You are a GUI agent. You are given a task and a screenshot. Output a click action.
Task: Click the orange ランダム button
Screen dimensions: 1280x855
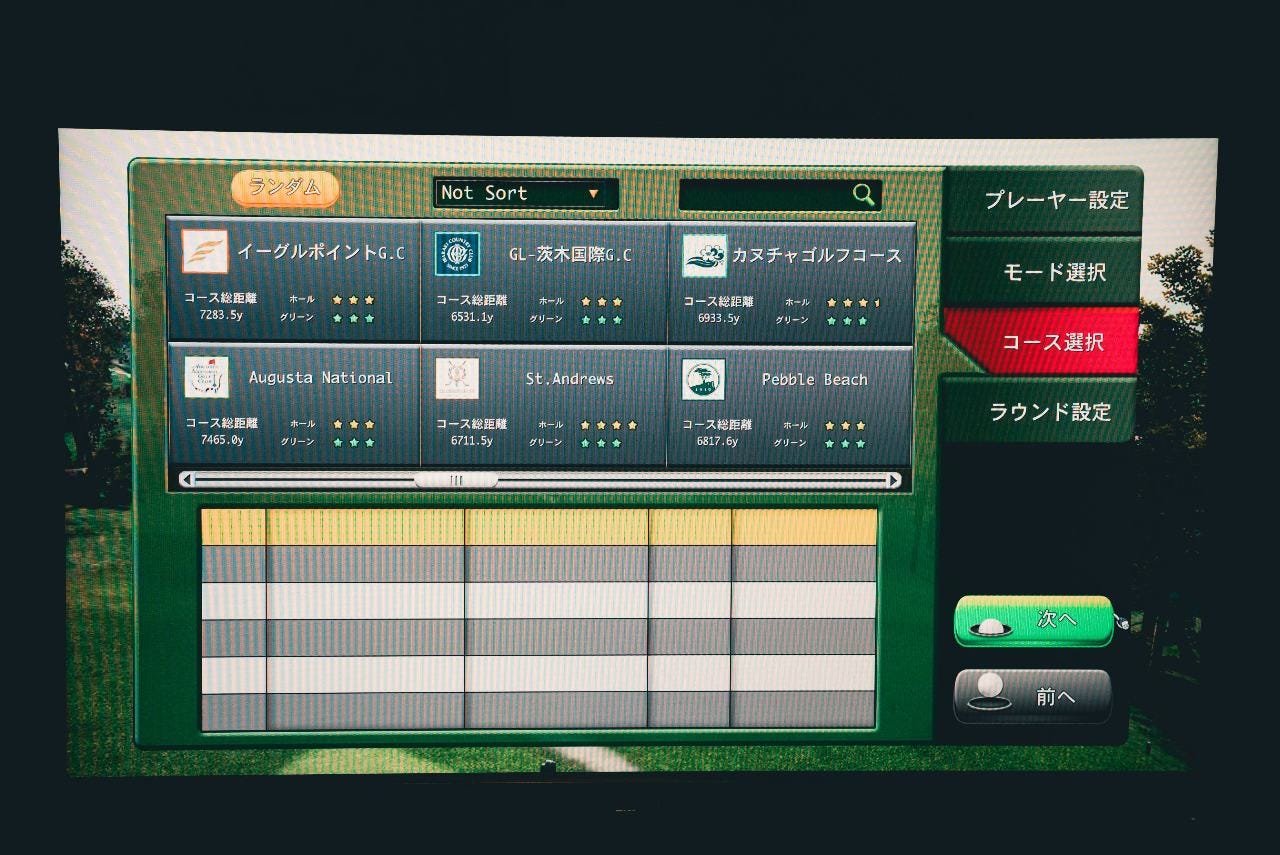coord(285,188)
